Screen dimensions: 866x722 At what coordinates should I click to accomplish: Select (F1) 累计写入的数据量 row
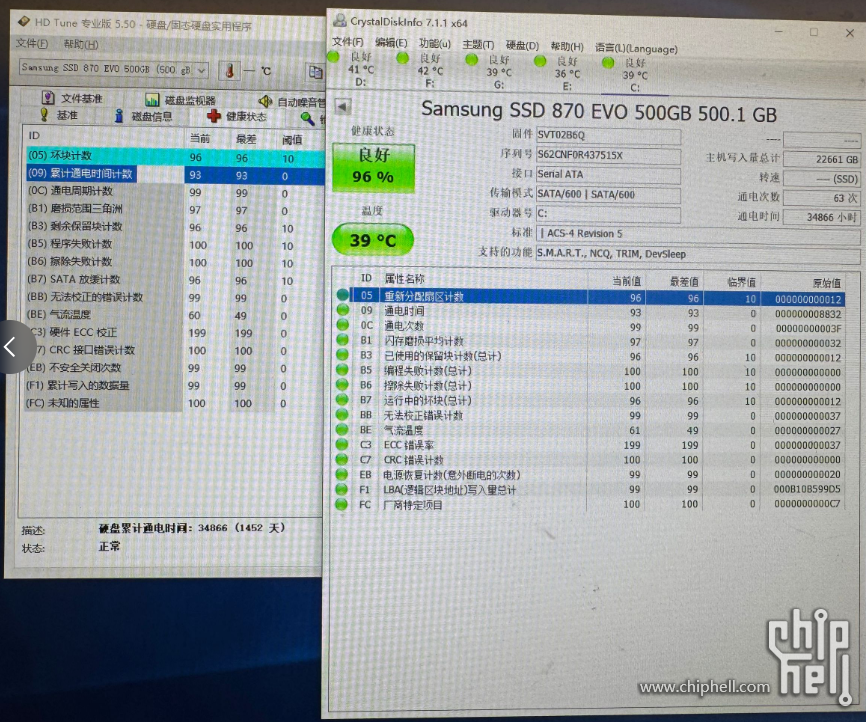pyautogui.click(x=176, y=385)
